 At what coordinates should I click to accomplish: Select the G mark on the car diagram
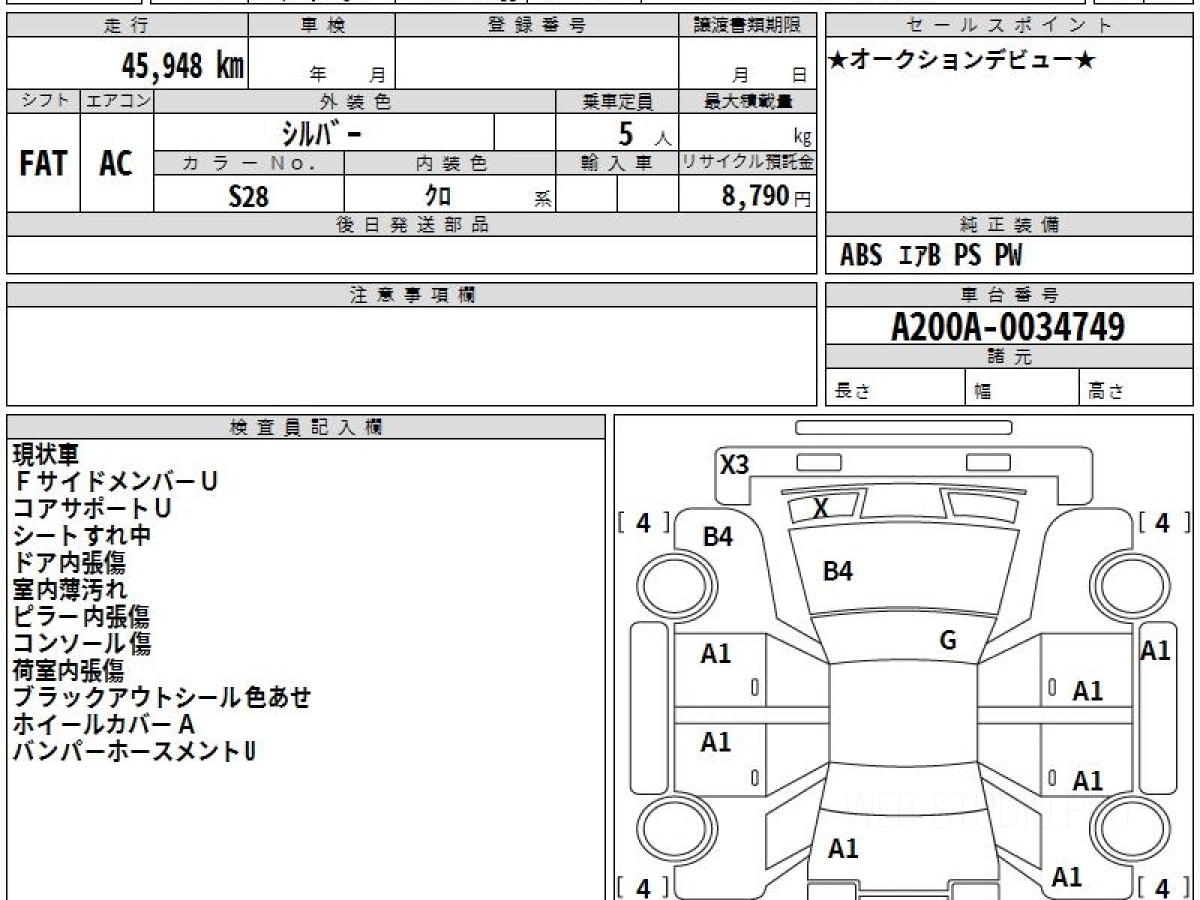948,641
